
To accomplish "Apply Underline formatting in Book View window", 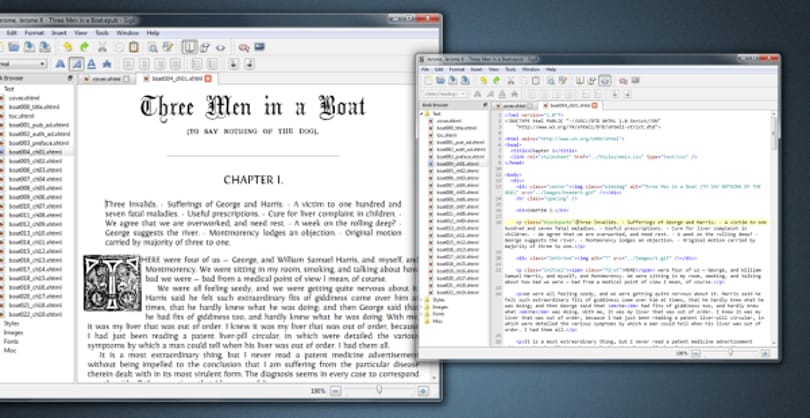I will (x=91, y=64).
